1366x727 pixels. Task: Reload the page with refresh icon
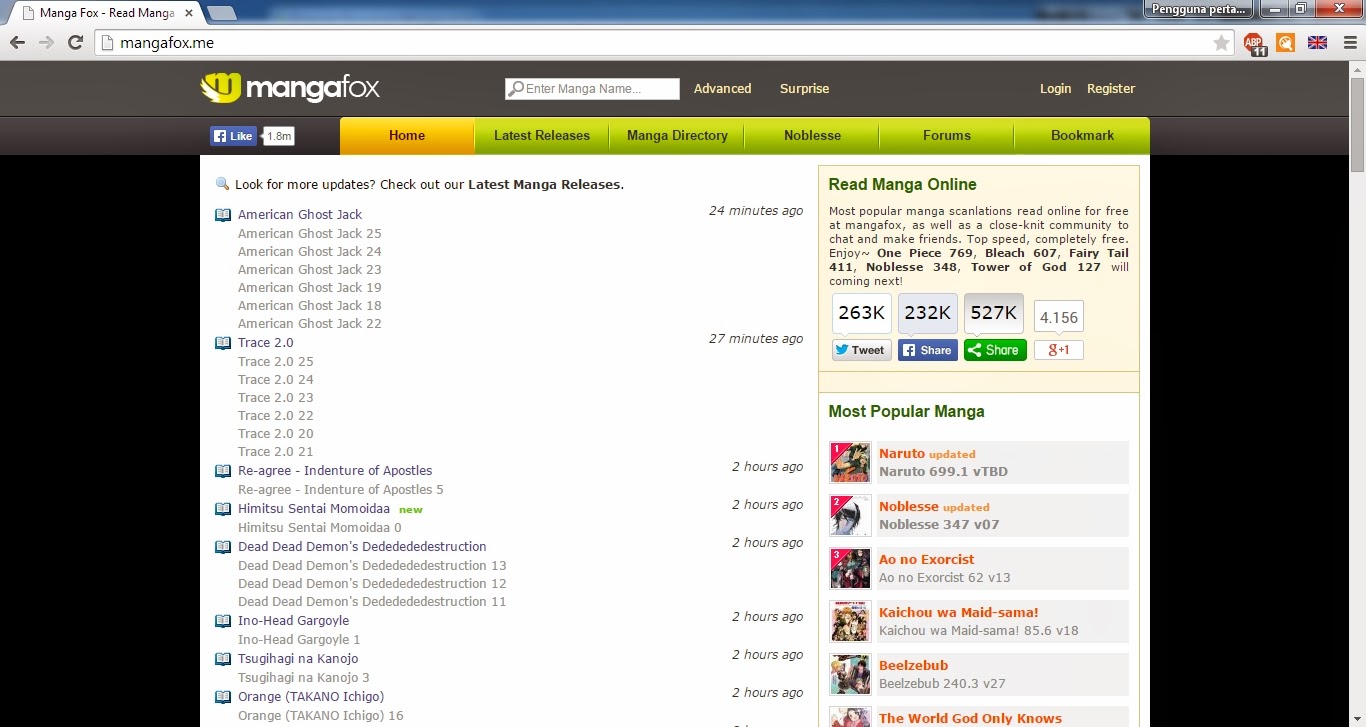pyautogui.click(x=75, y=43)
